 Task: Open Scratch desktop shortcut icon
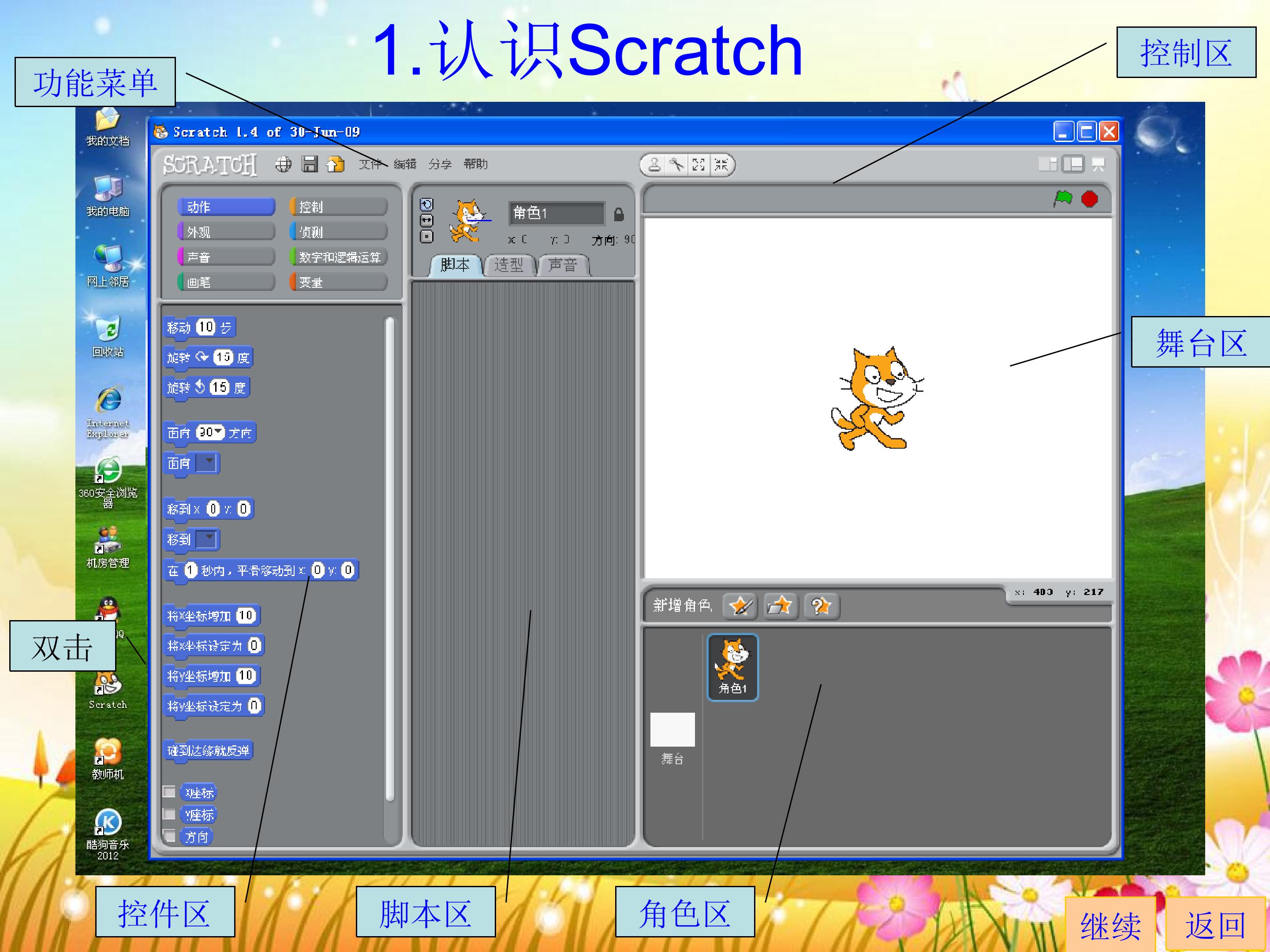pyautogui.click(x=107, y=690)
